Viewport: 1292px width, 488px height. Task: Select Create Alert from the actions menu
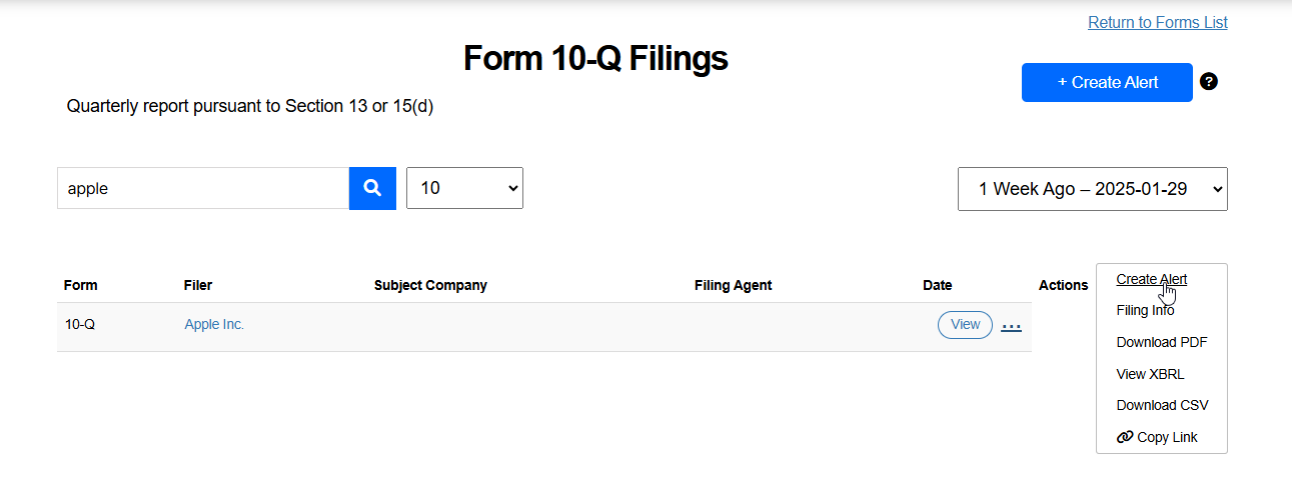pyautogui.click(x=1151, y=279)
